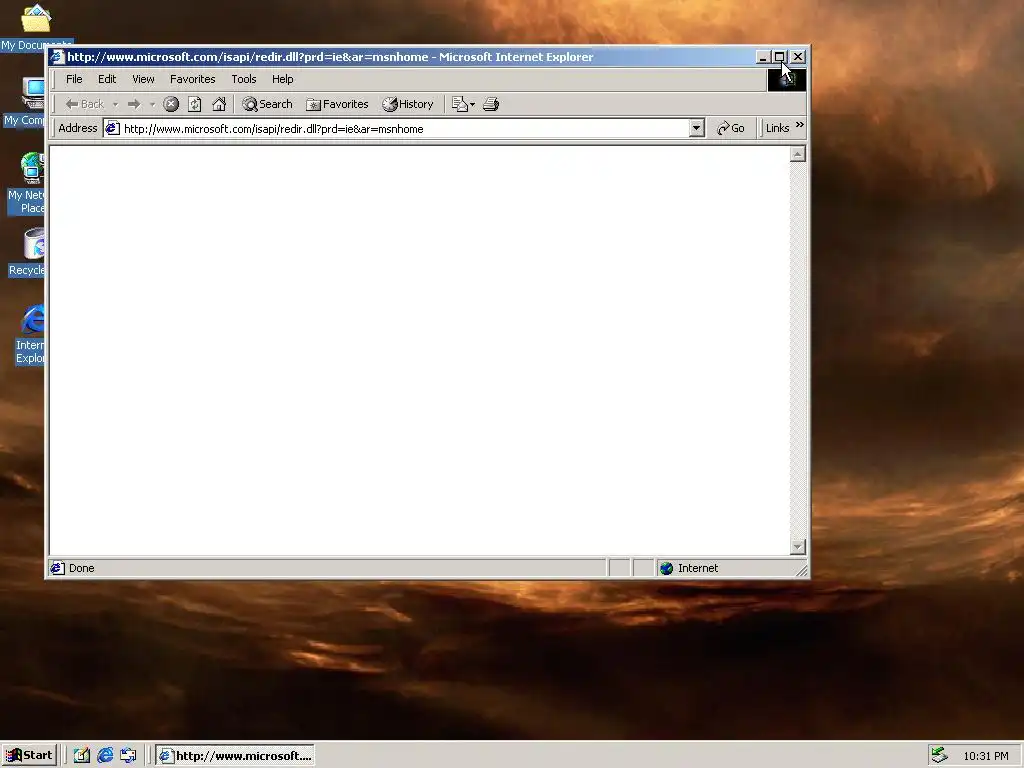Open the View menu

tap(143, 79)
